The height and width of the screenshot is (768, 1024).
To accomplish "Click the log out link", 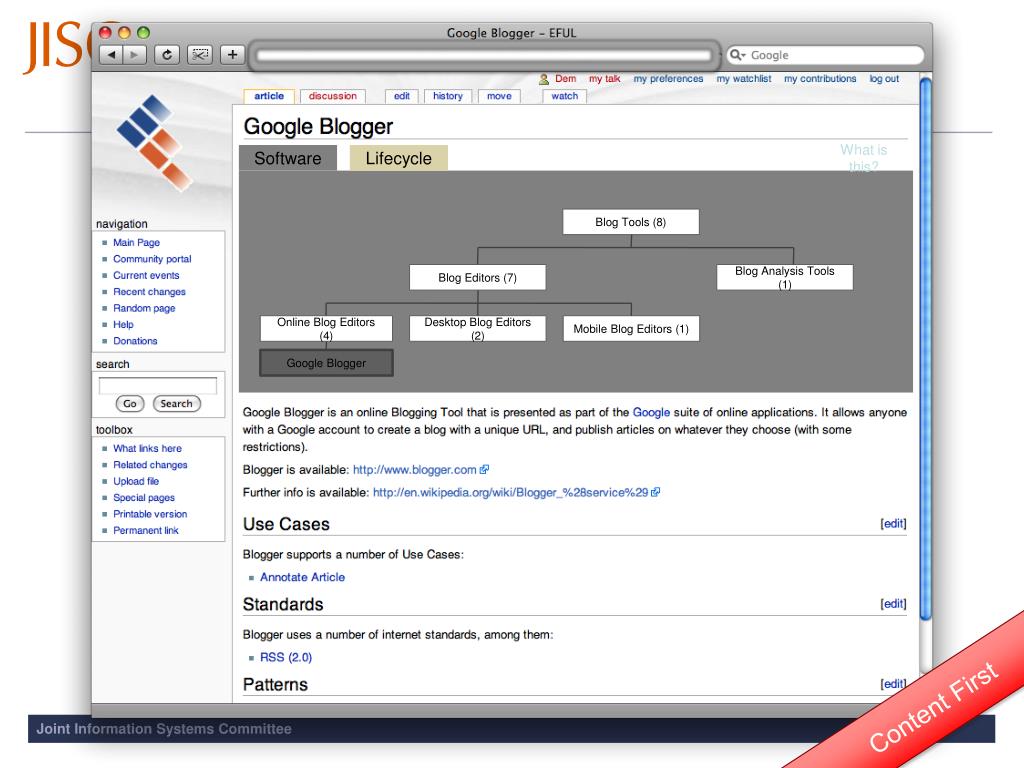I will (x=884, y=78).
